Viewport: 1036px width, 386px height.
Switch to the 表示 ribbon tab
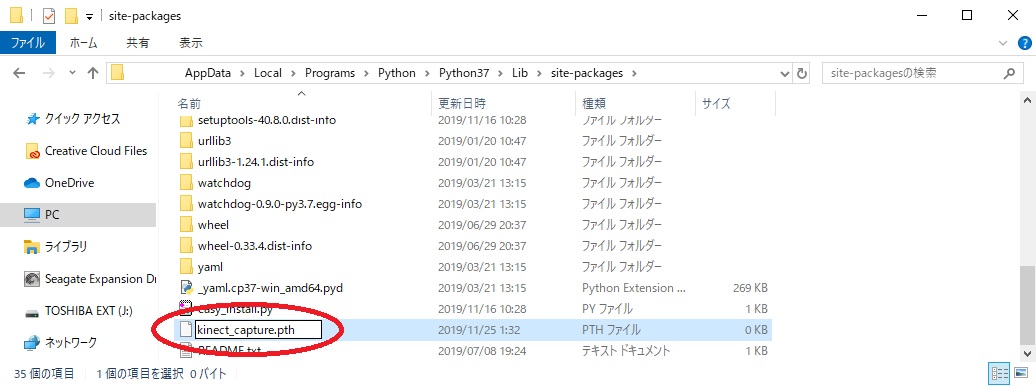(x=191, y=43)
